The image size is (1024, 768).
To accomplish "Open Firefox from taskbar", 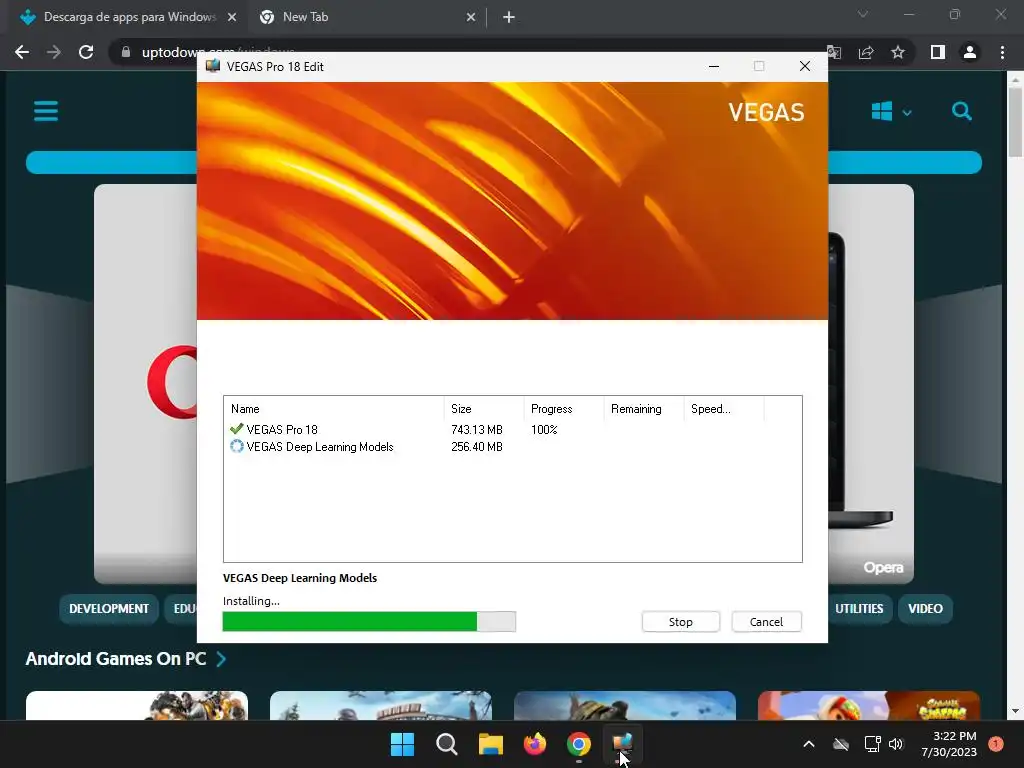I will pos(535,744).
